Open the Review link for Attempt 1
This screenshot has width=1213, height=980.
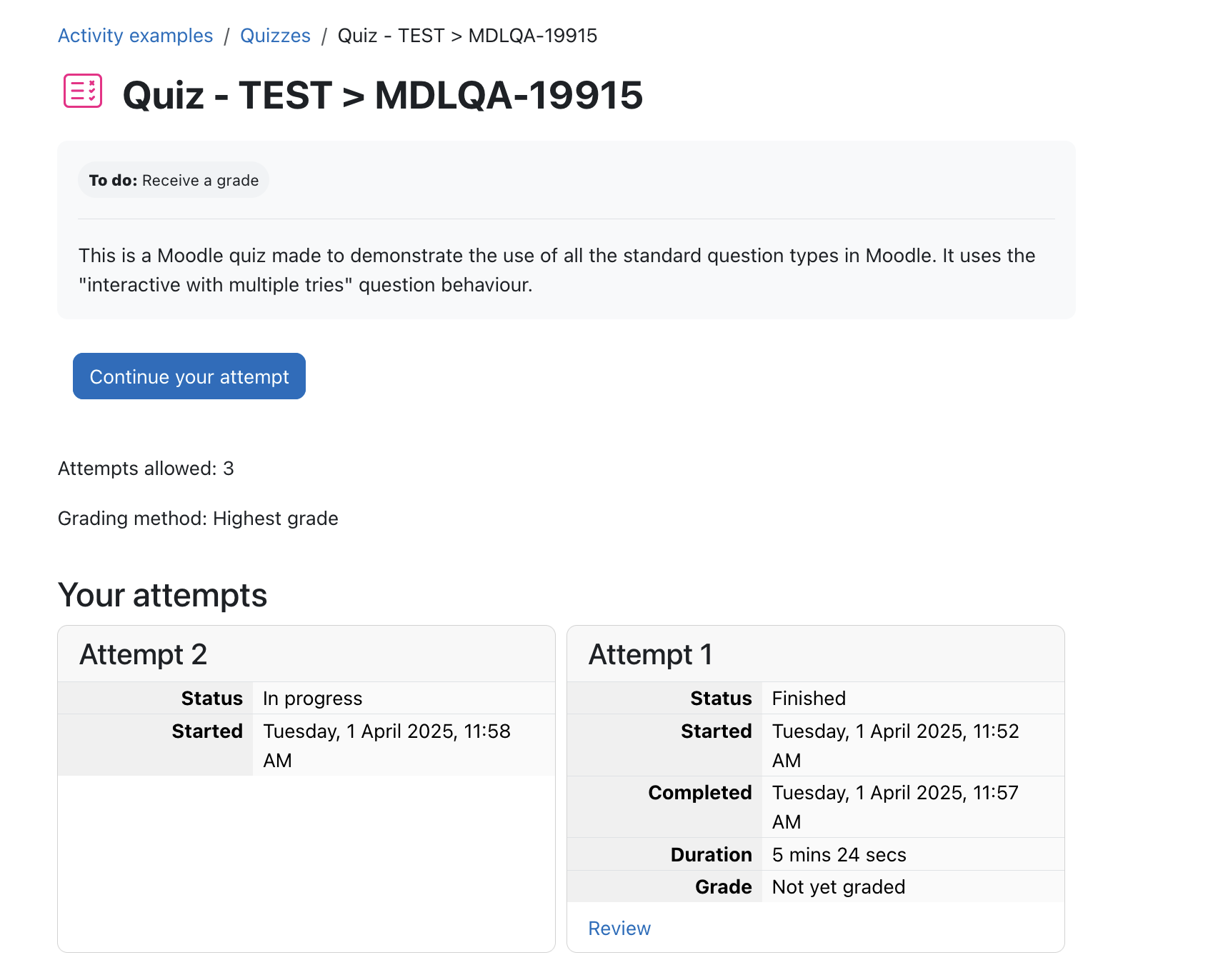coord(619,929)
